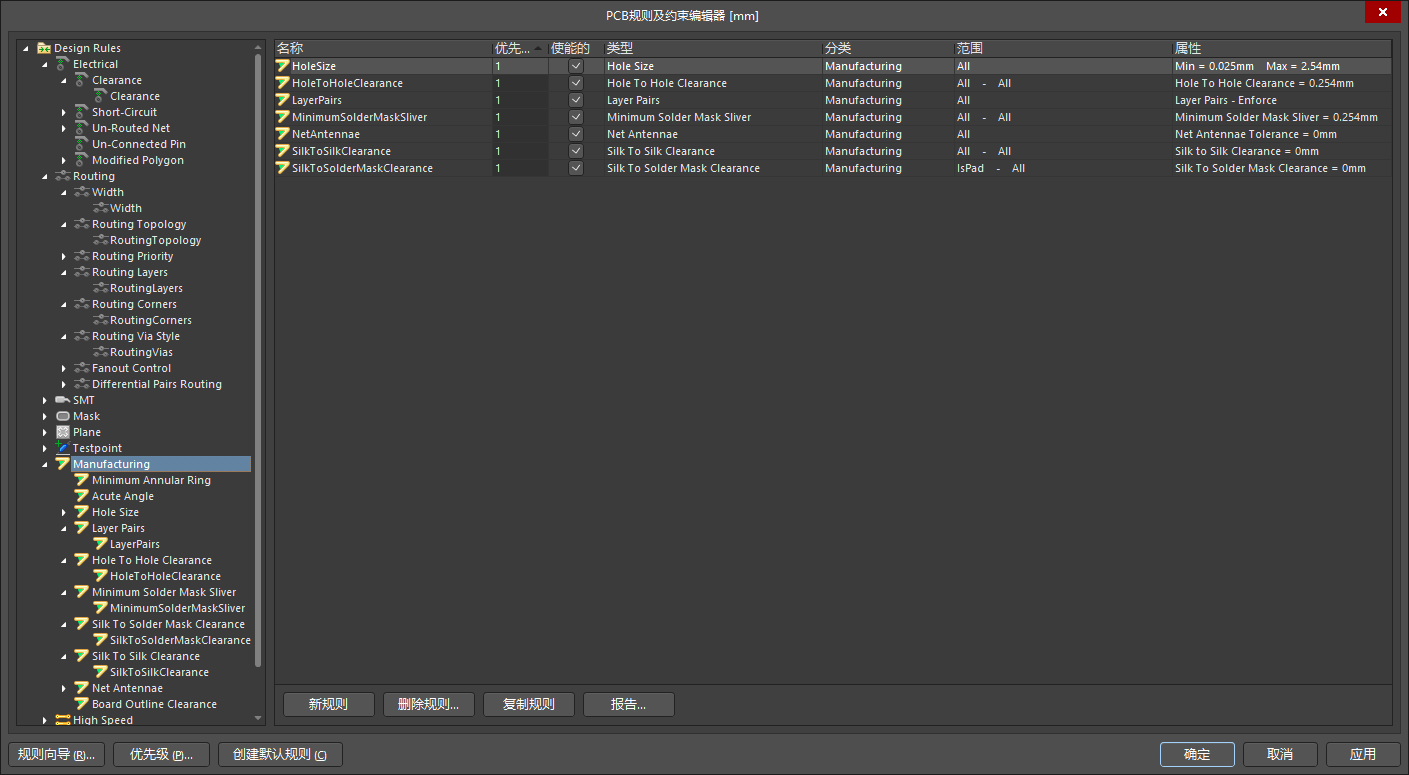The image size is (1409, 775).
Task: Disable the HoleSize rule checkbox
Action: (576, 66)
